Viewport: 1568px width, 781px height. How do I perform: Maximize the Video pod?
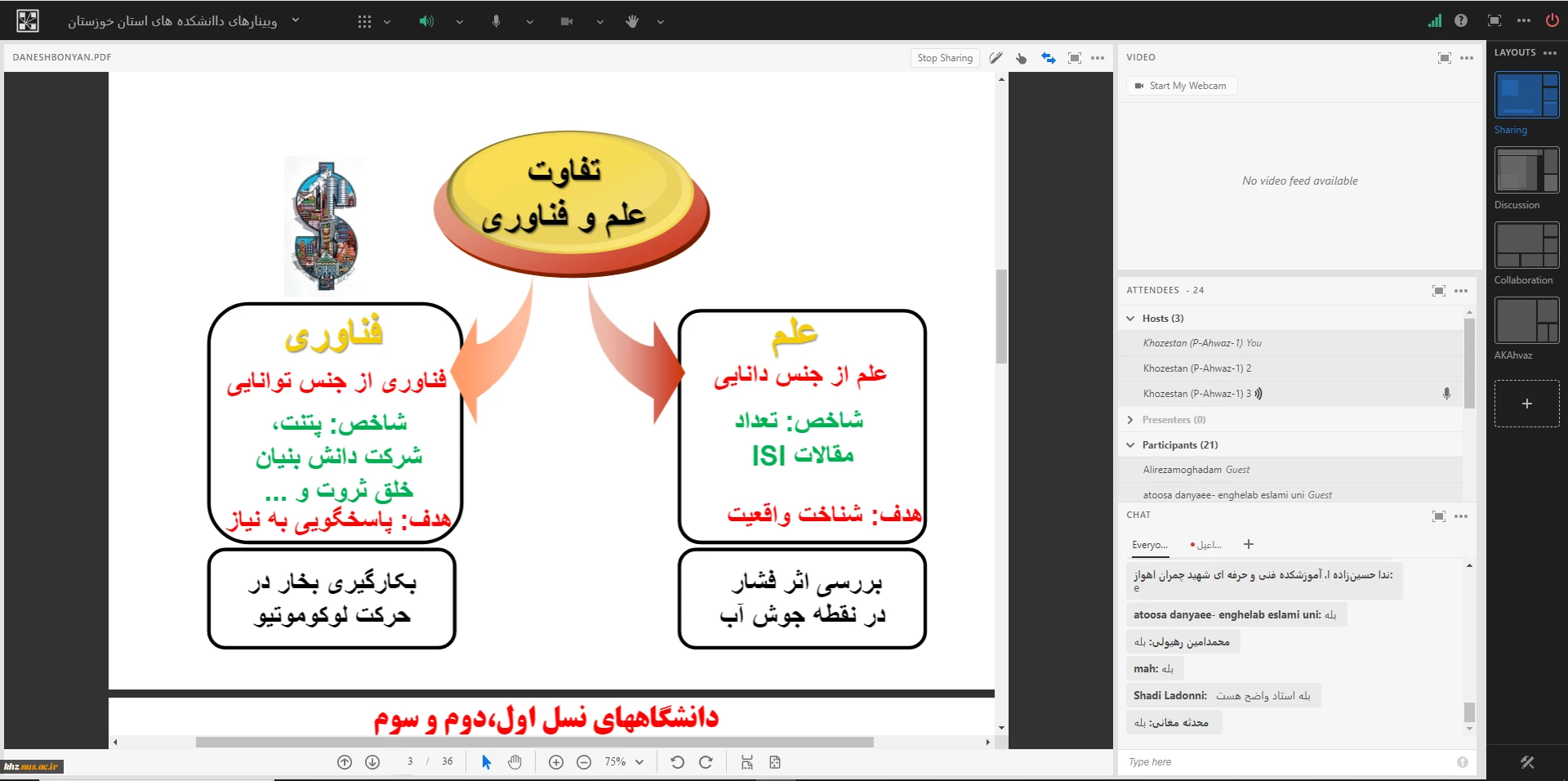[1445, 58]
